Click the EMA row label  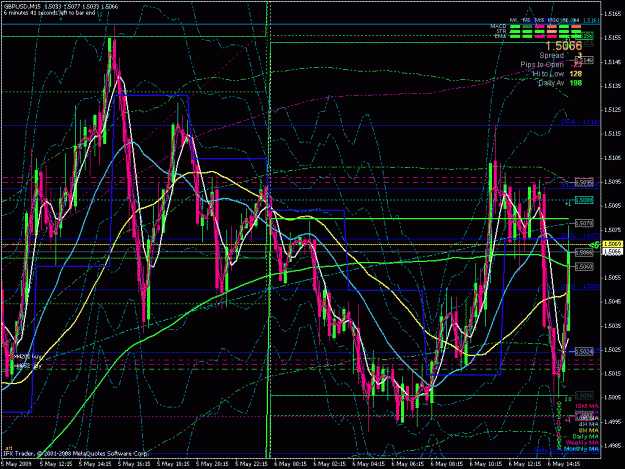[x=501, y=36]
